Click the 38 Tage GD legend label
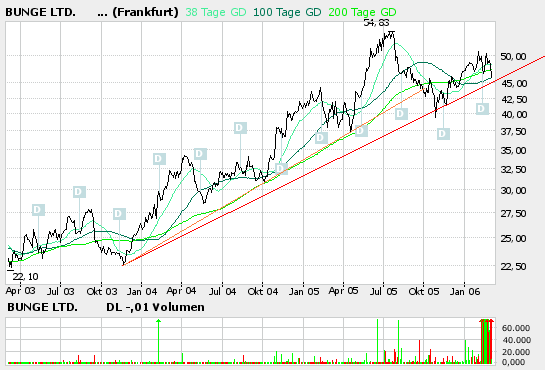The image size is (545, 370). [216, 13]
